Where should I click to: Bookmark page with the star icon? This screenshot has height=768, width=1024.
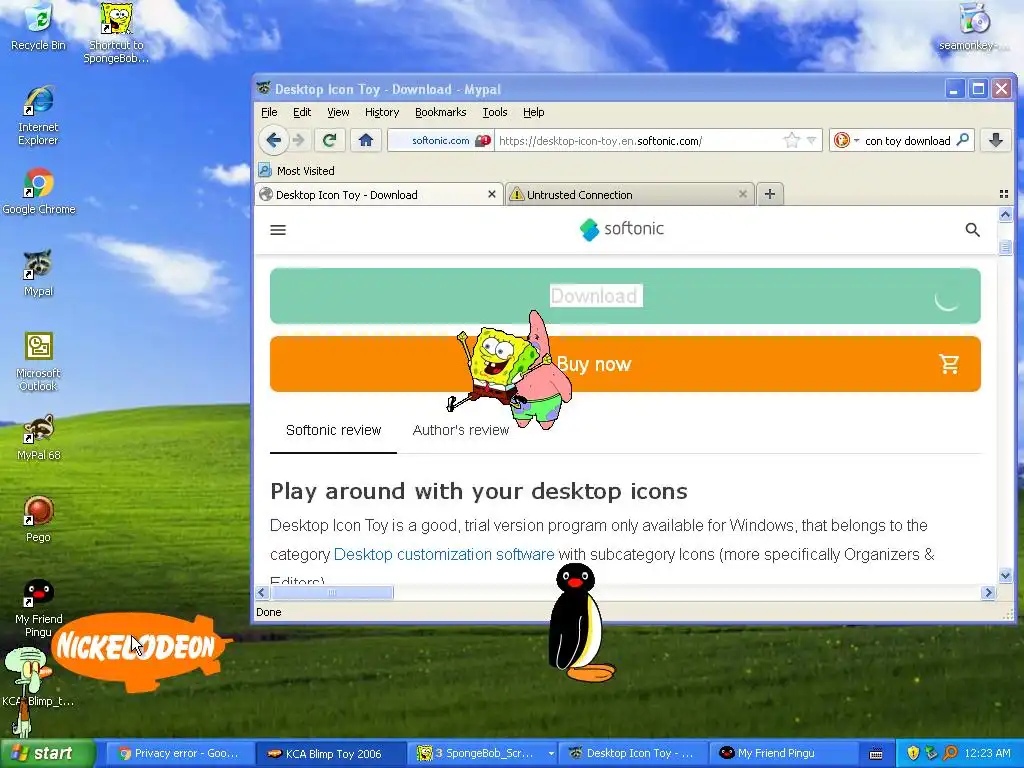[x=792, y=140]
